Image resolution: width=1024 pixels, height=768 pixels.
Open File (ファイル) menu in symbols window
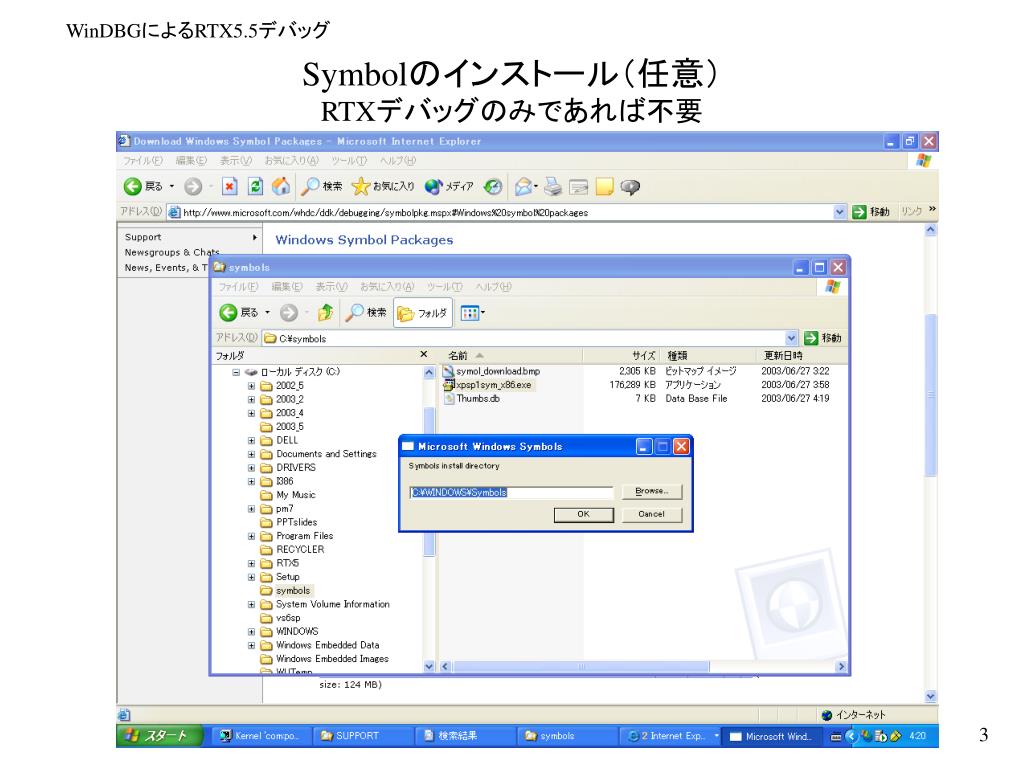click(238, 287)
